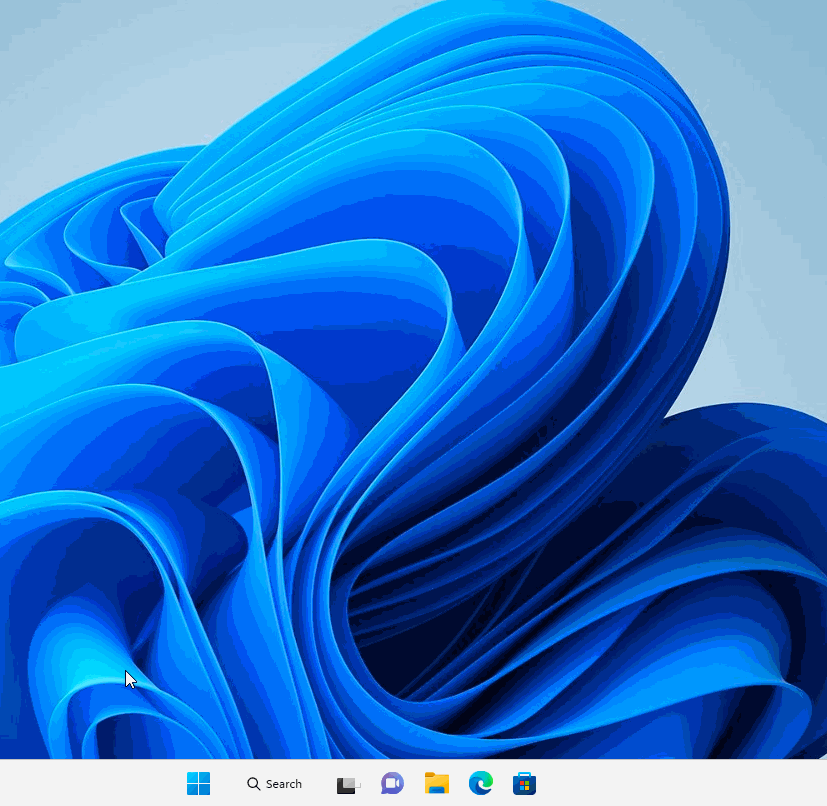Open the Windows Start menu

click(x=198, y=783)
